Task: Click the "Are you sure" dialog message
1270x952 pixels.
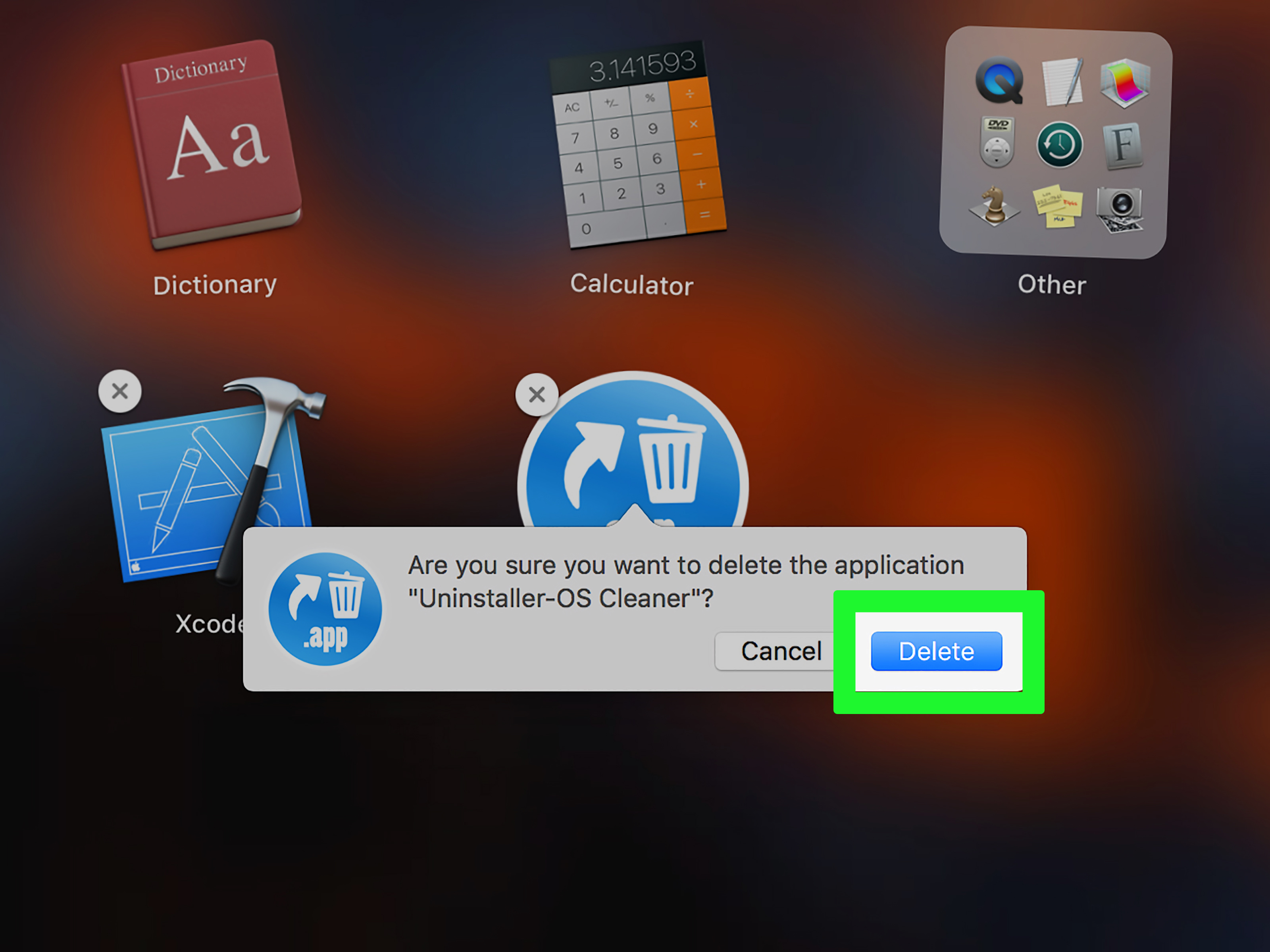Action: 686,581
